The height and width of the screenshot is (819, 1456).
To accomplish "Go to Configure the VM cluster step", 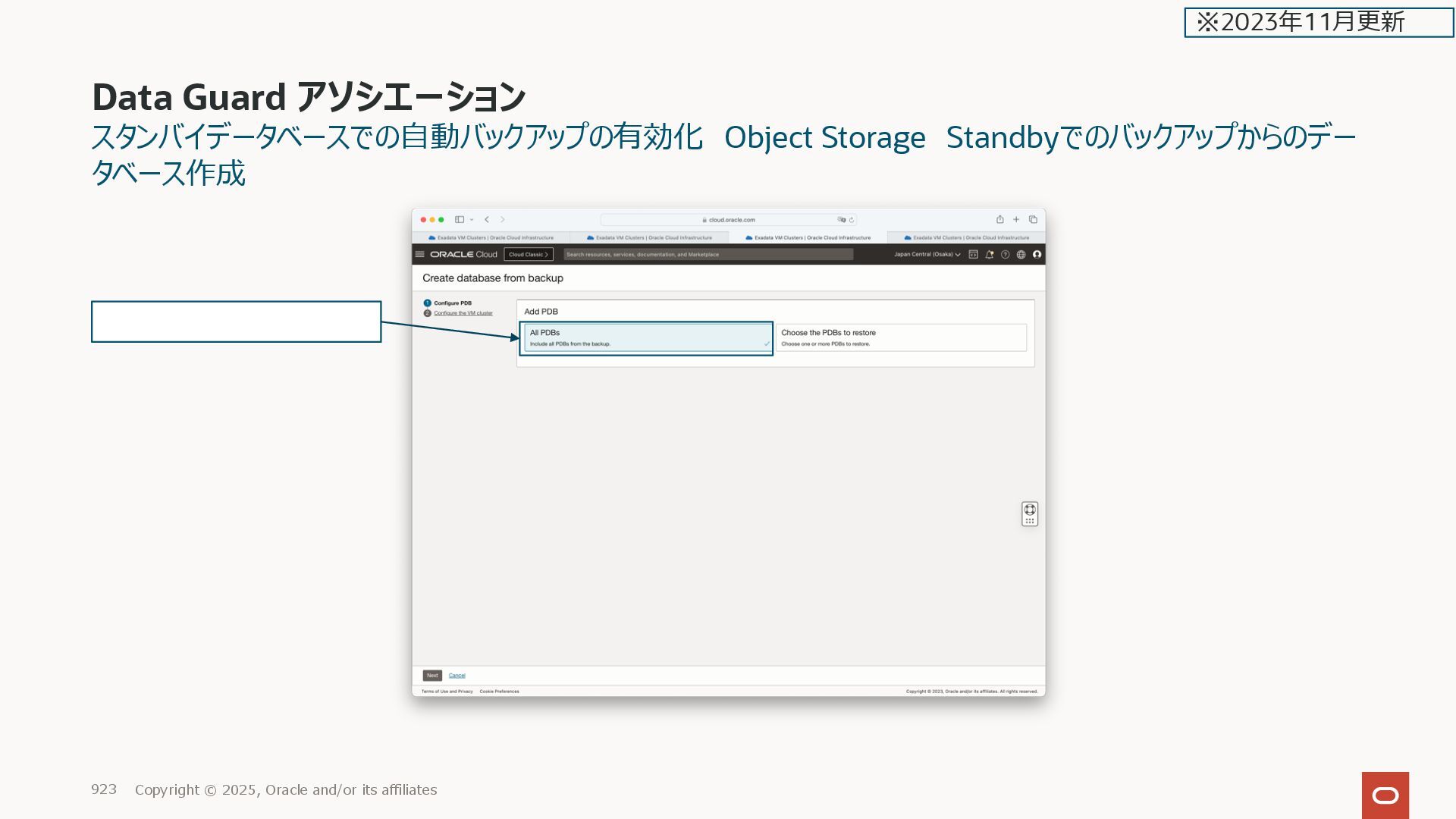I will point(463,313).
